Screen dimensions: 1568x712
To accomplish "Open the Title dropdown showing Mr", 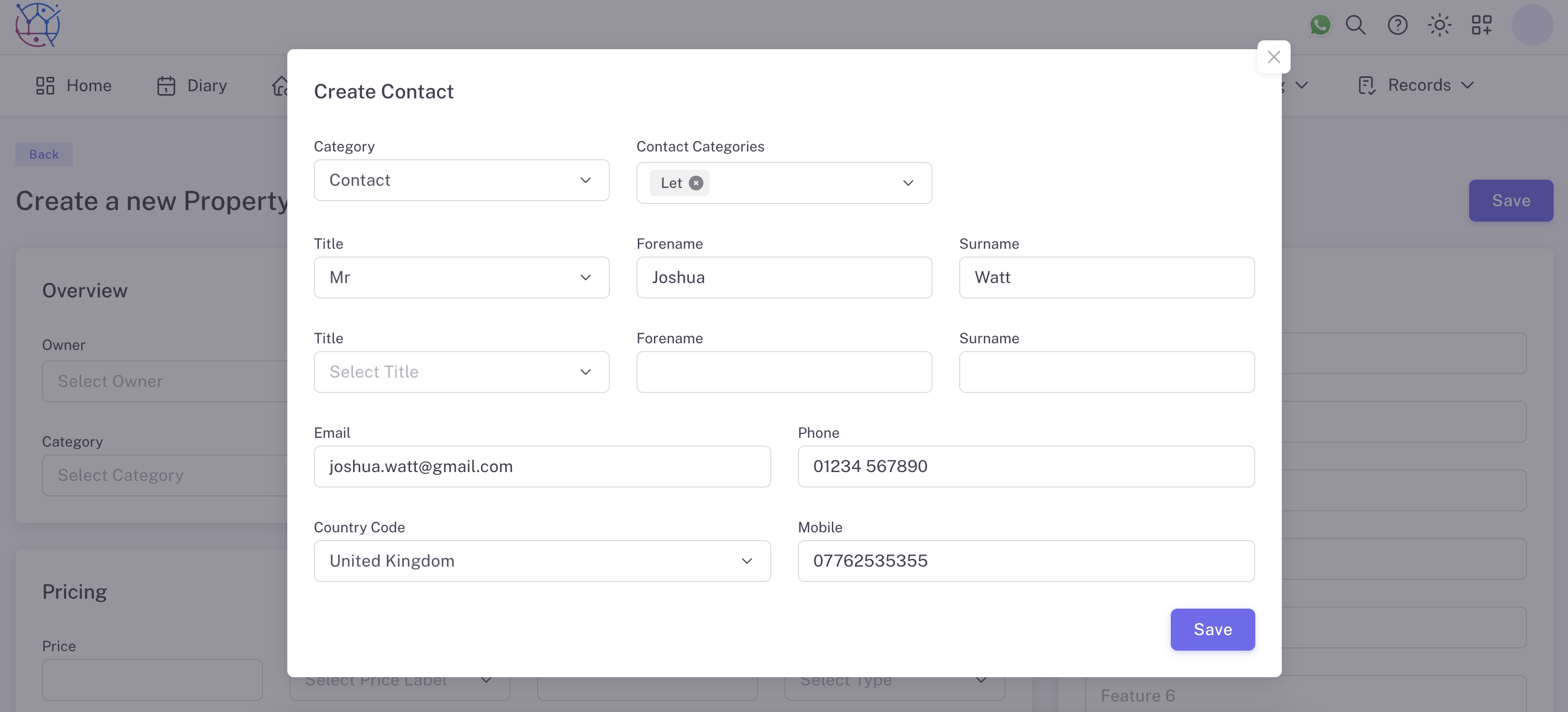I will coord(461,278).
